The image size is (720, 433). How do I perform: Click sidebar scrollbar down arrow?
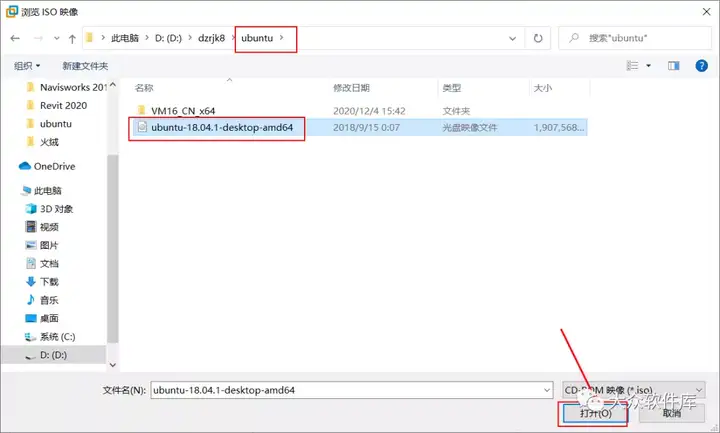(x=113, y=365)
